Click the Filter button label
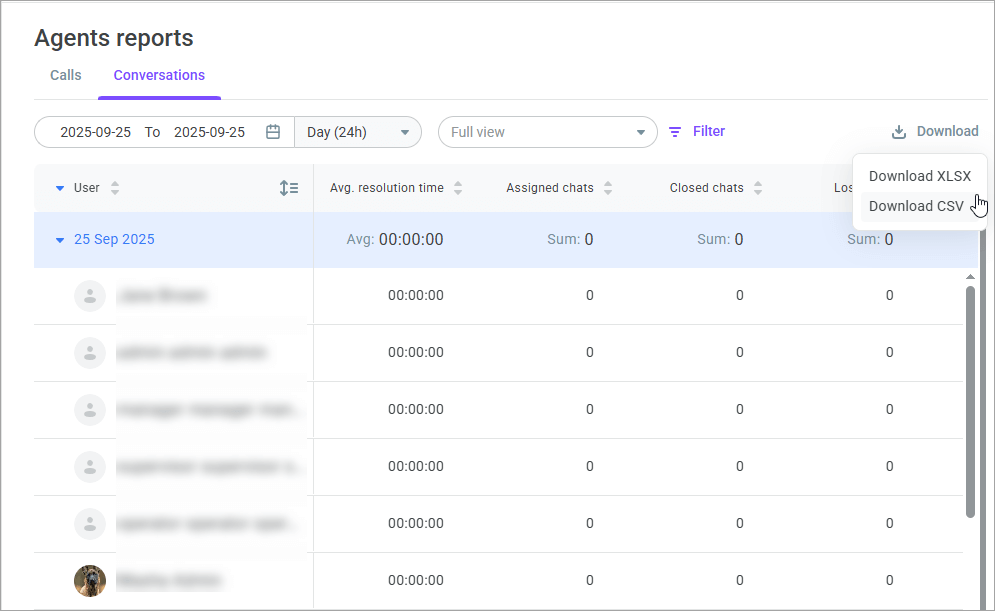995x611 pixels. (709, 131)
